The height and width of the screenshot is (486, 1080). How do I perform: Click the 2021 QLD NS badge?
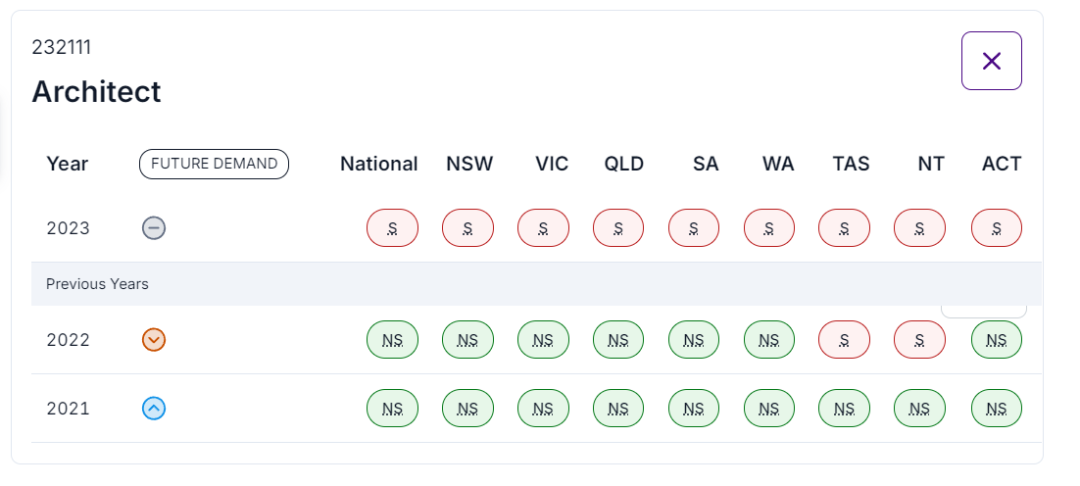coord(618,408)
